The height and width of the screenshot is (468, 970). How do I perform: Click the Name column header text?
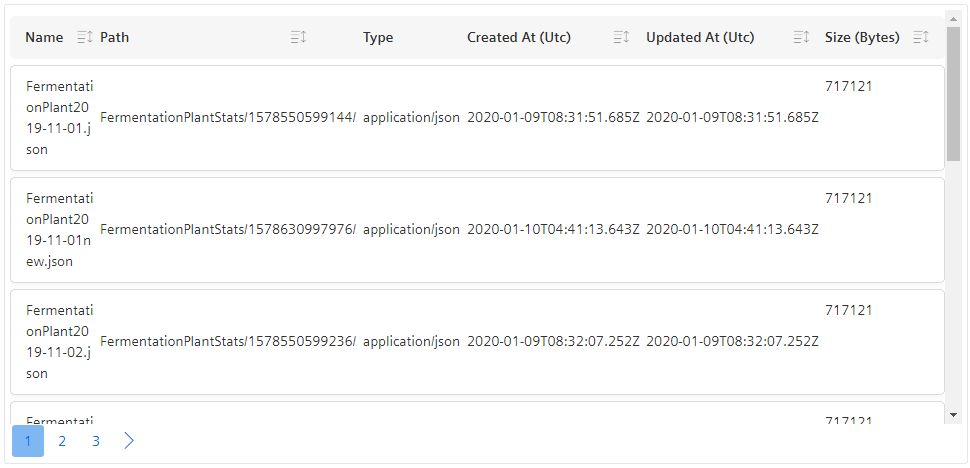(x=44, y=38)
